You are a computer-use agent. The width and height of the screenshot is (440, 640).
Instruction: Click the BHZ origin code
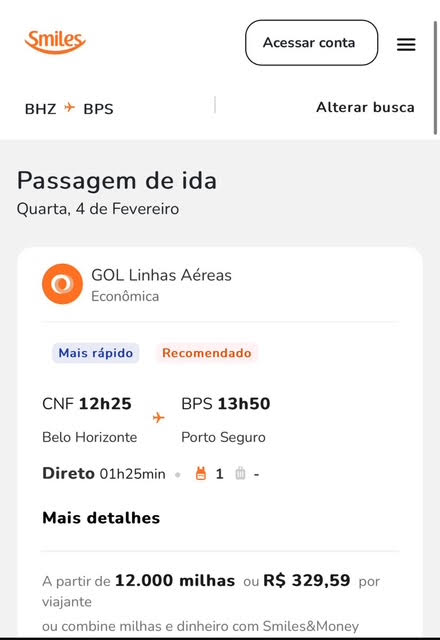coord(40,109)
